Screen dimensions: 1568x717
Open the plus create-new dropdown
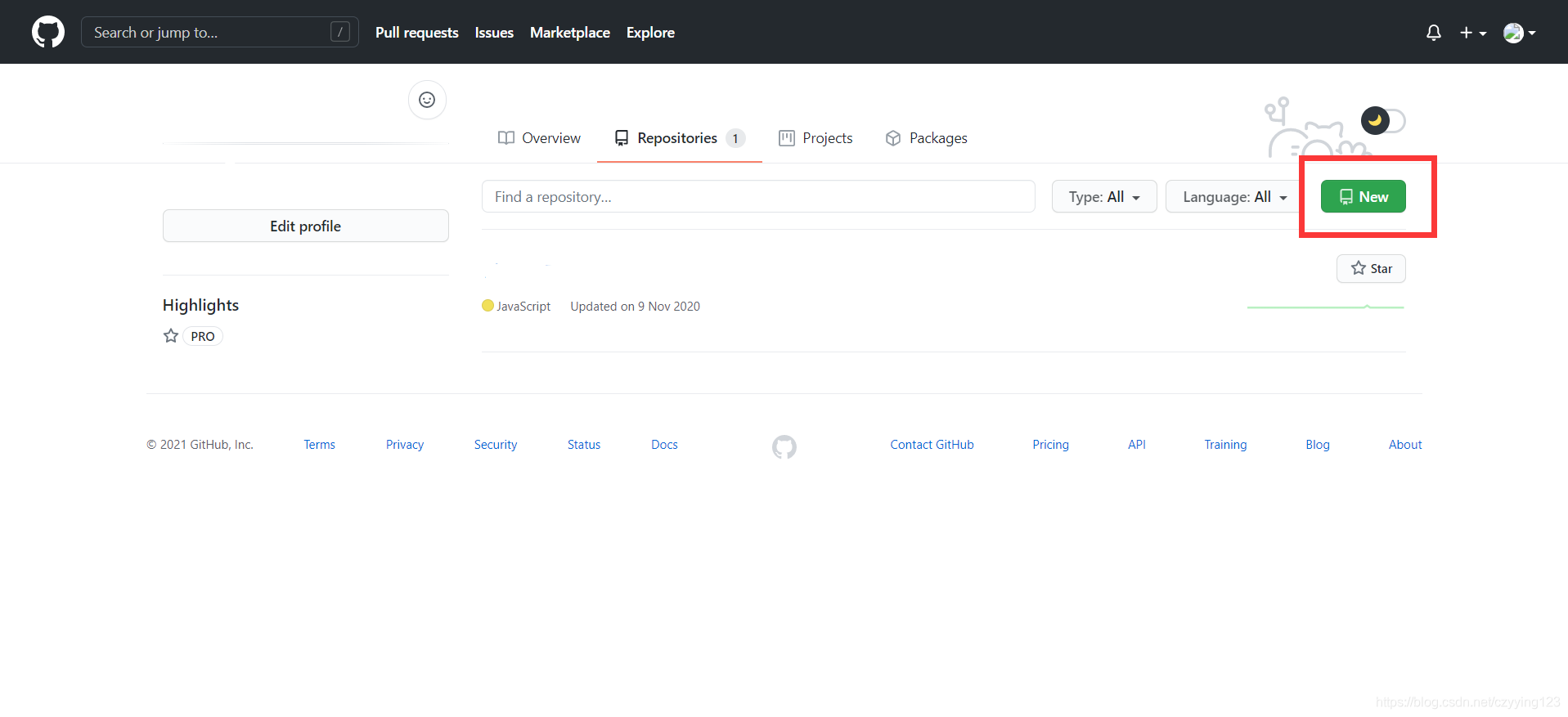click(x=1473, y=33)
